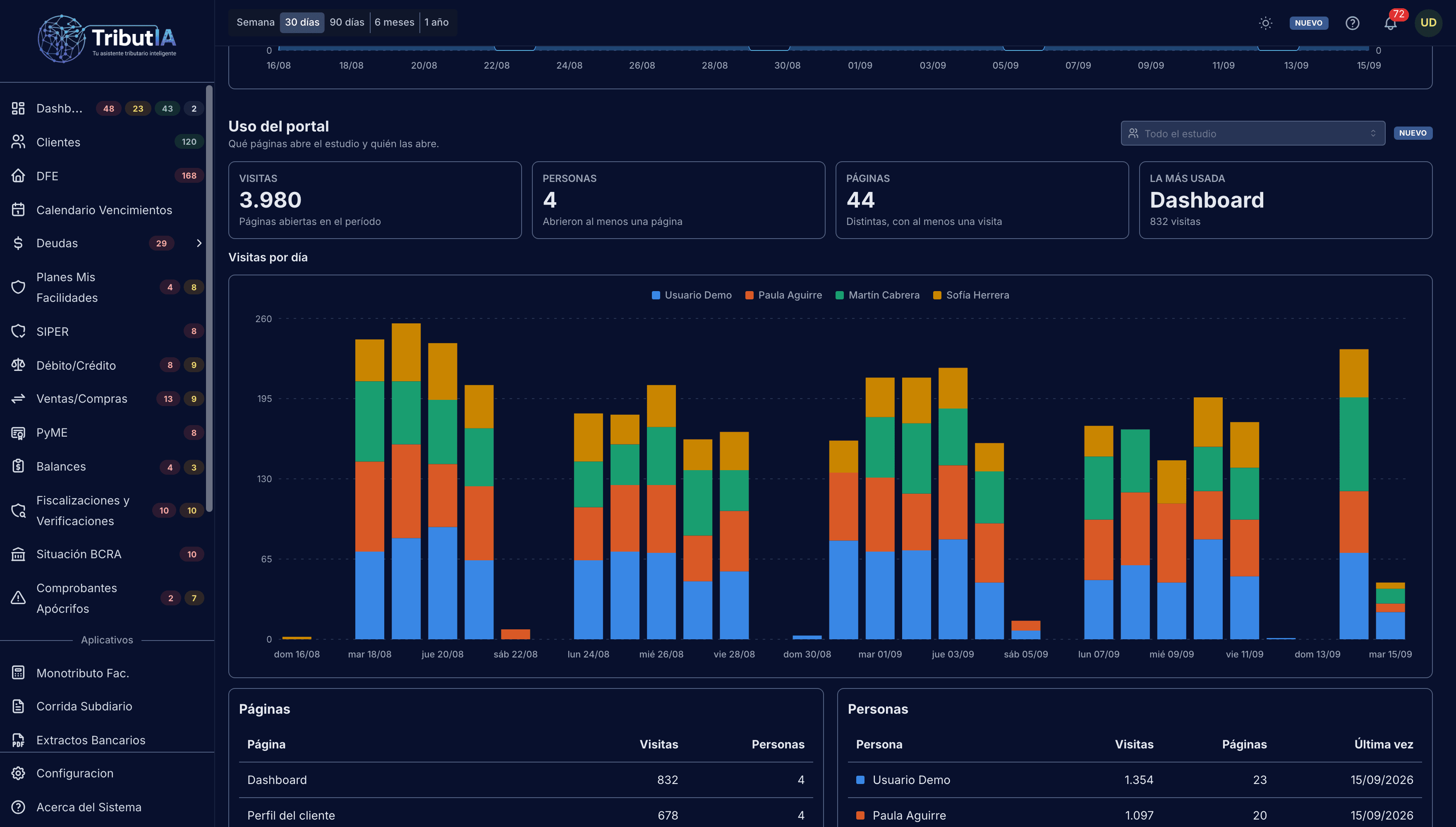Open Situación BCRA link in sidebar

(79, 554)
